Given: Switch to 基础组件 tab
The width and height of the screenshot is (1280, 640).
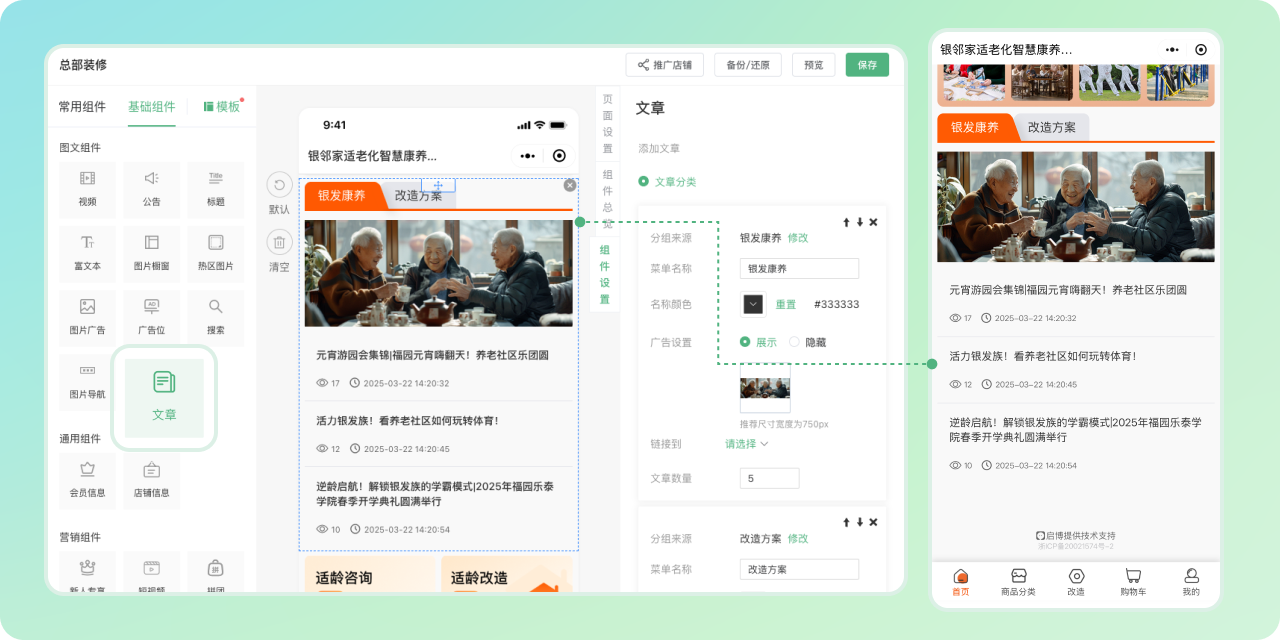Looking at the screenshot, I should tap(151, 107).
